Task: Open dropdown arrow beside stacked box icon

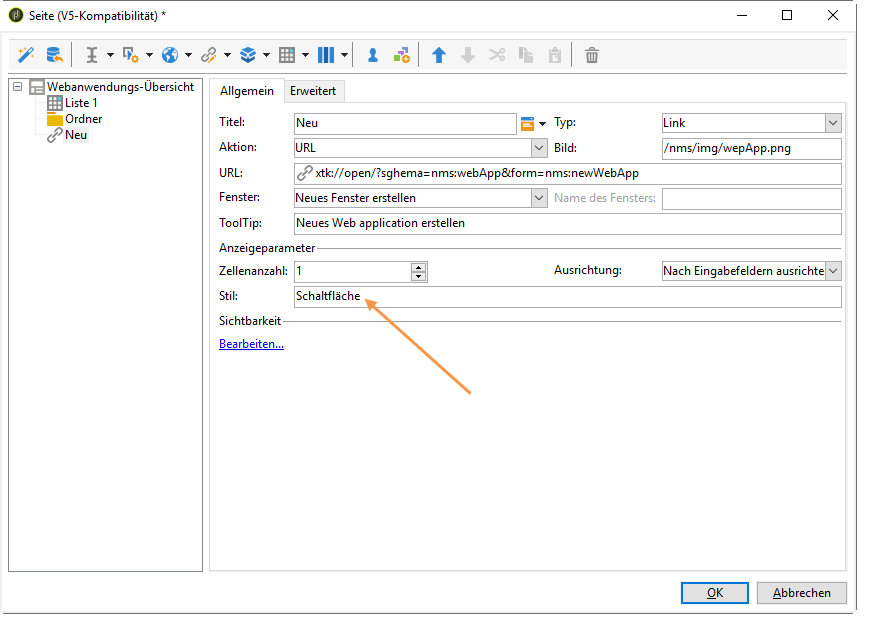Action: [266, 55]
